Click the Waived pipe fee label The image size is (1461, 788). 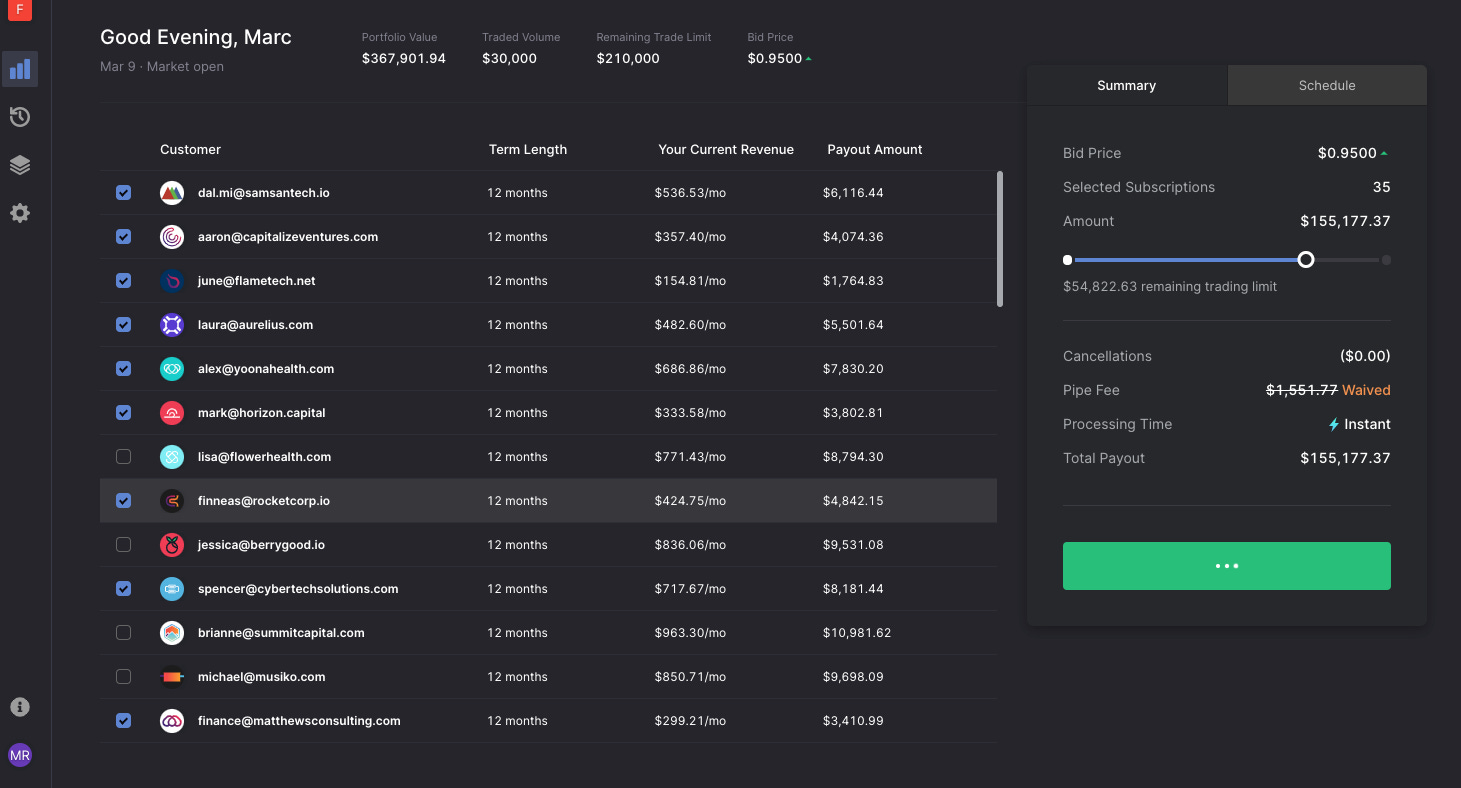point(1368,390)
